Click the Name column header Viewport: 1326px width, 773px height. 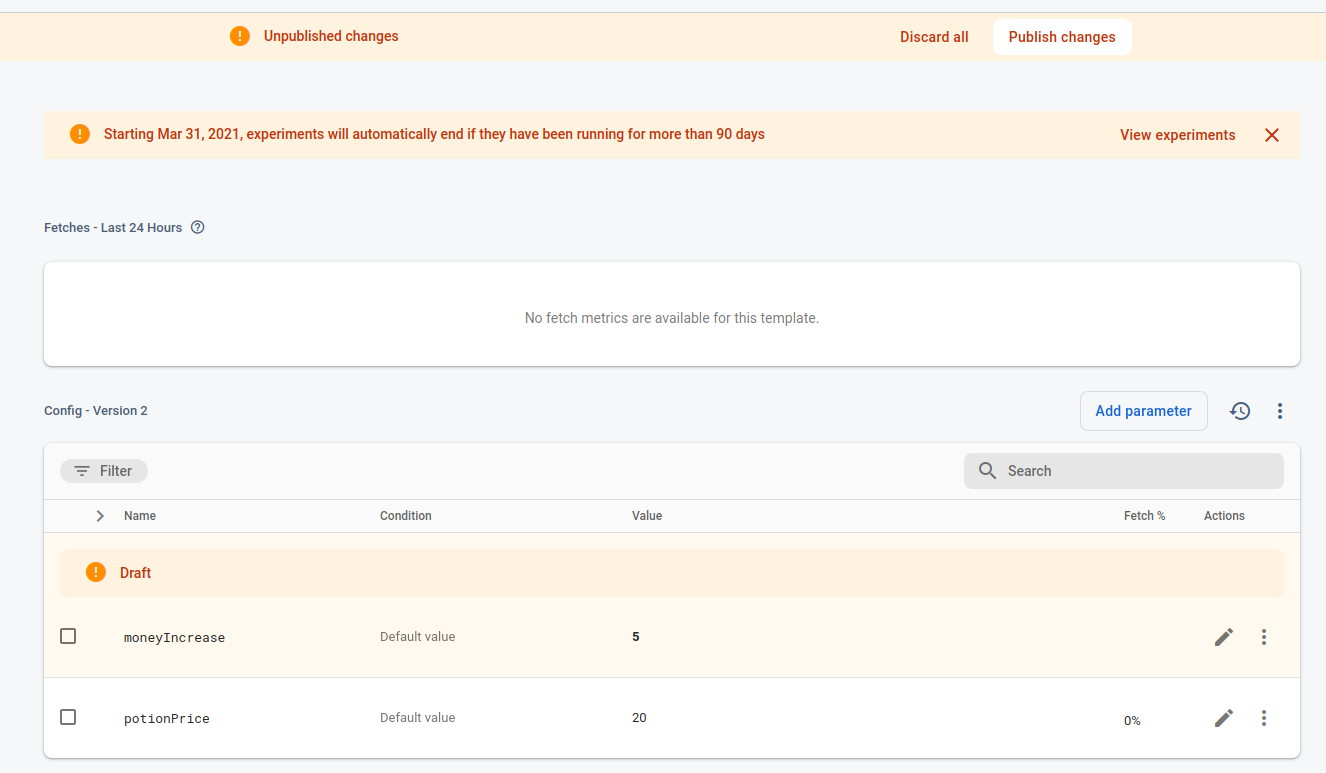tap(140, 516)
